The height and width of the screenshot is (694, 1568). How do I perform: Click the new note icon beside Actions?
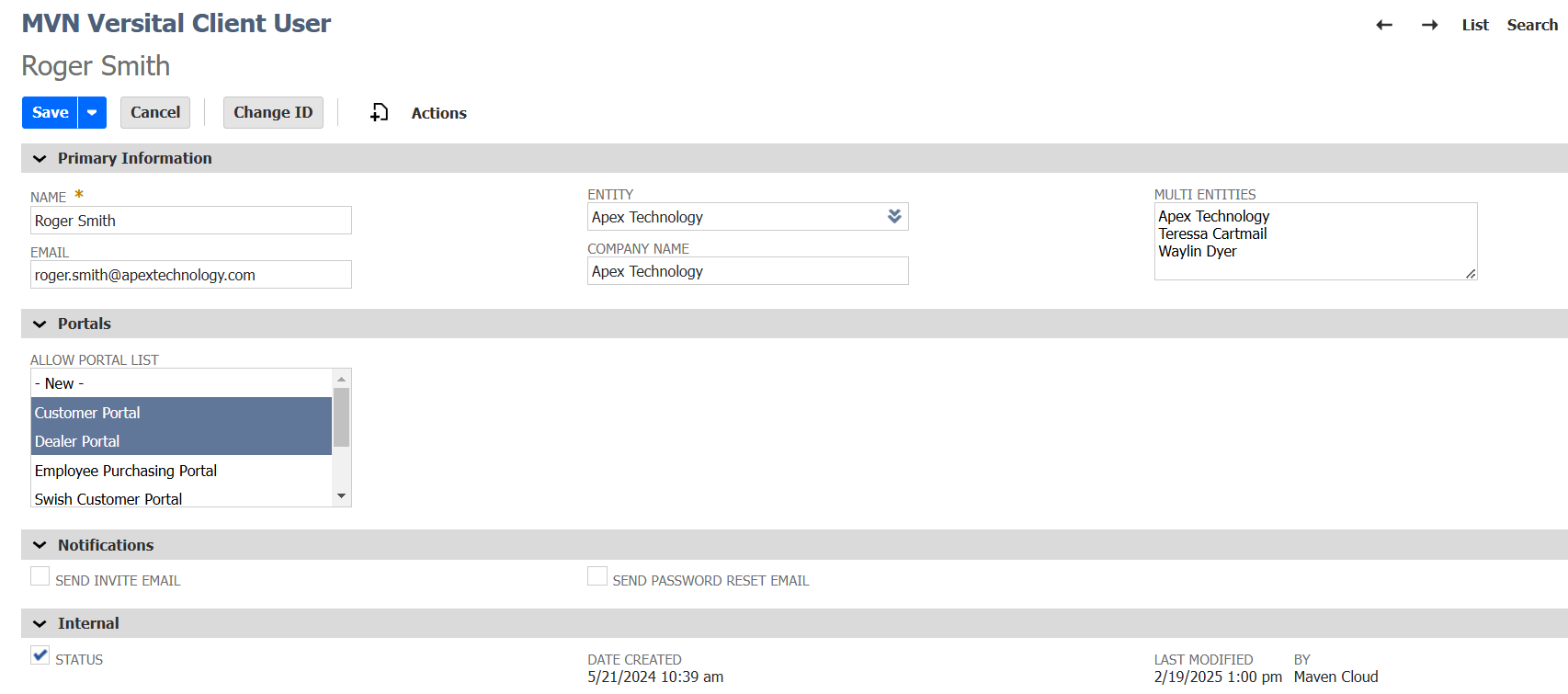[x=379, y=112]
